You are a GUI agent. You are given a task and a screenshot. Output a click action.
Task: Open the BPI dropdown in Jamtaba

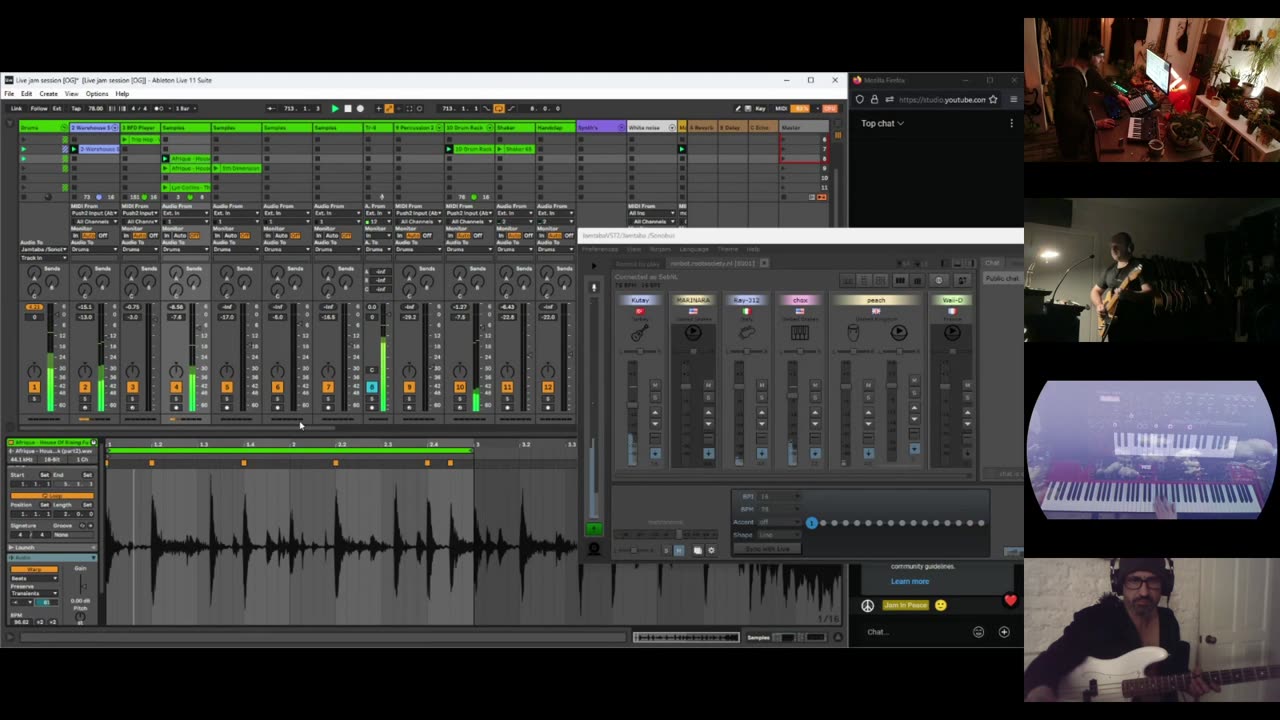pos(779,496)
